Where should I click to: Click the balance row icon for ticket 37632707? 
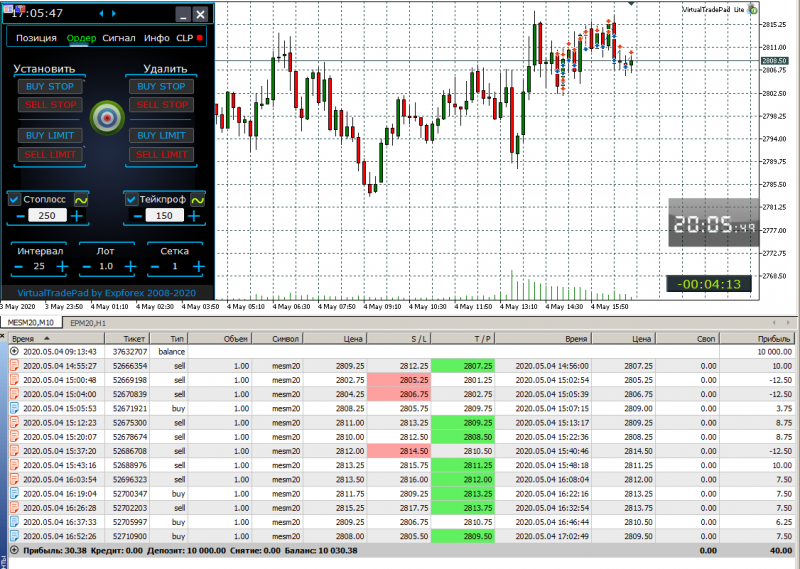click(x=14, y=352)
